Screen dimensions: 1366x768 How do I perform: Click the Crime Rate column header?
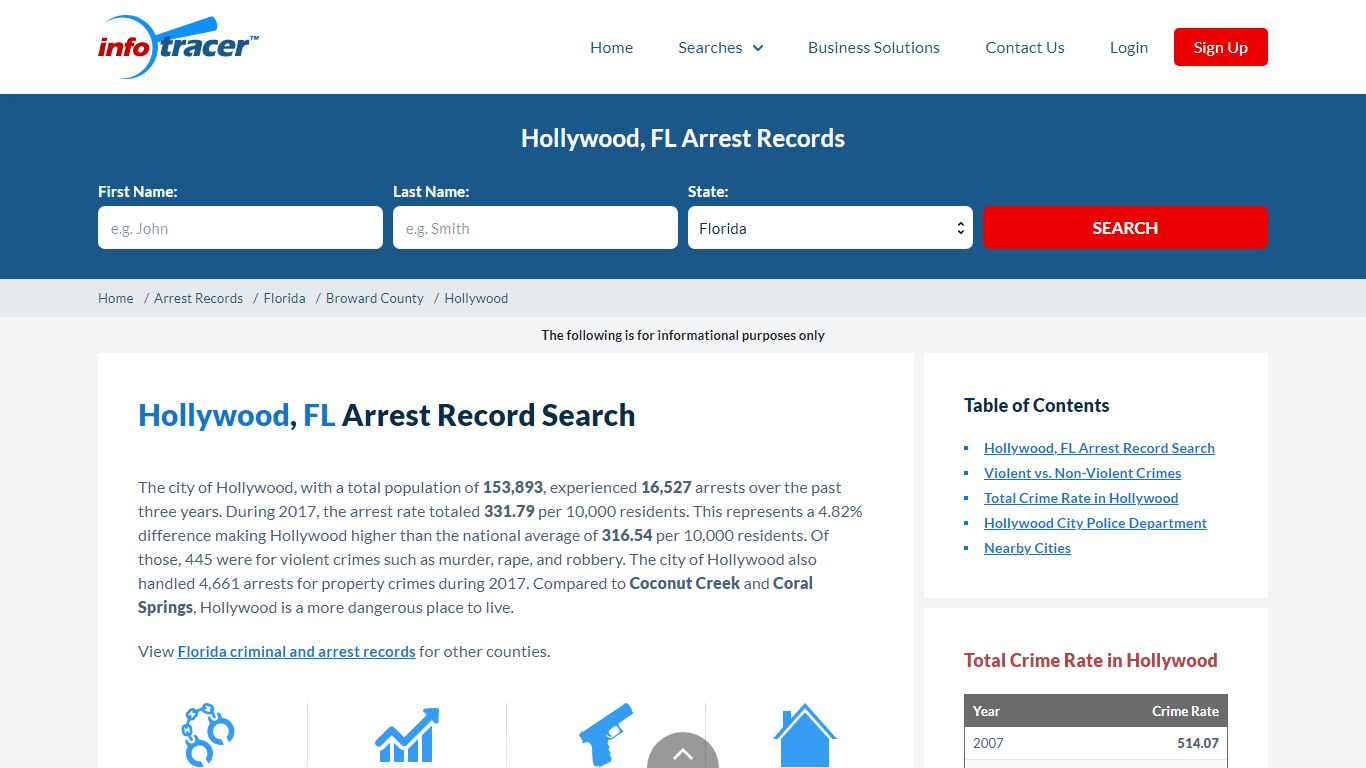tap(1185, 711)
